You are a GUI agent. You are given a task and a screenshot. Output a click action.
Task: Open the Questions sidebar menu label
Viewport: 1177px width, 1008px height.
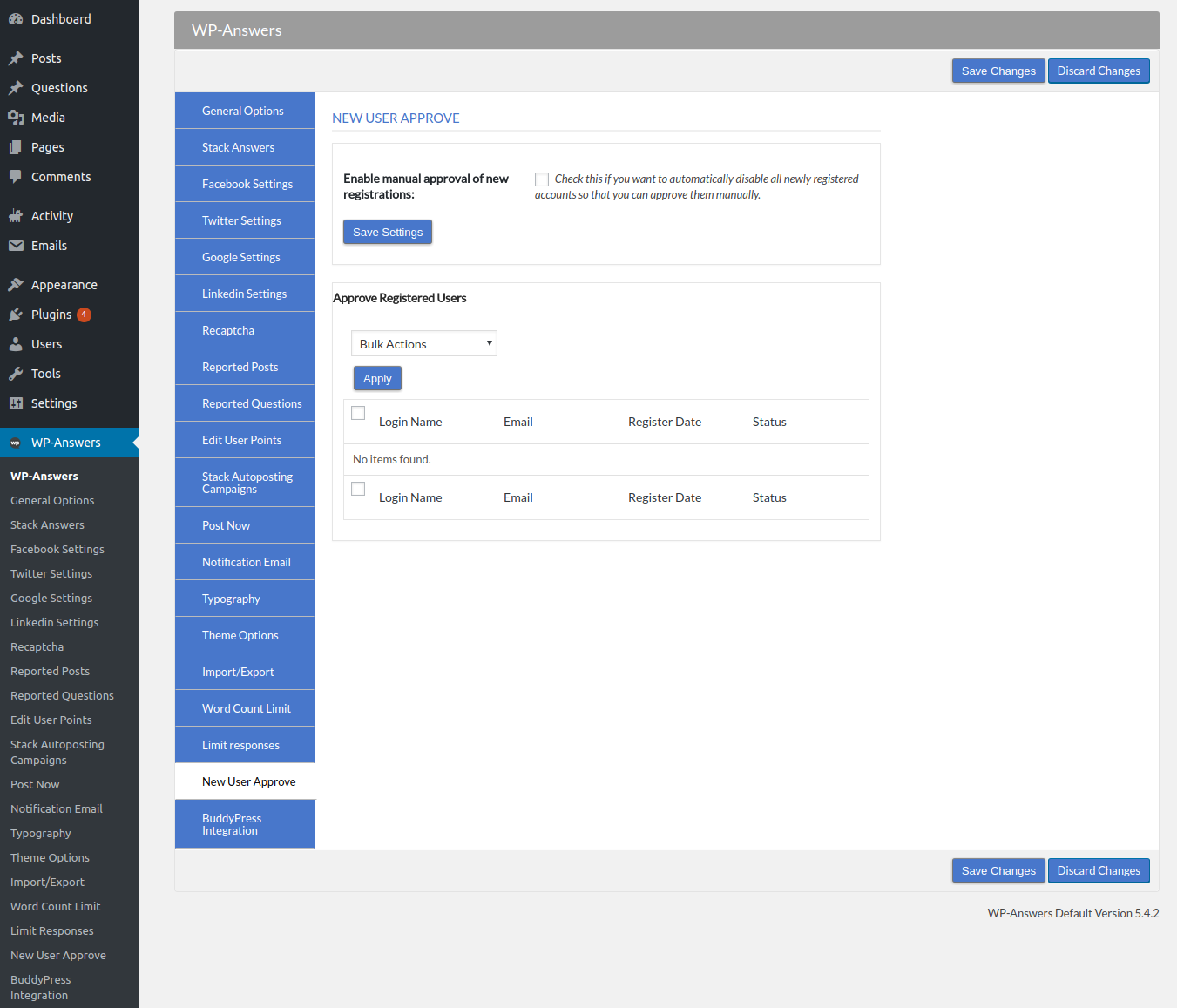pos(59,88)
